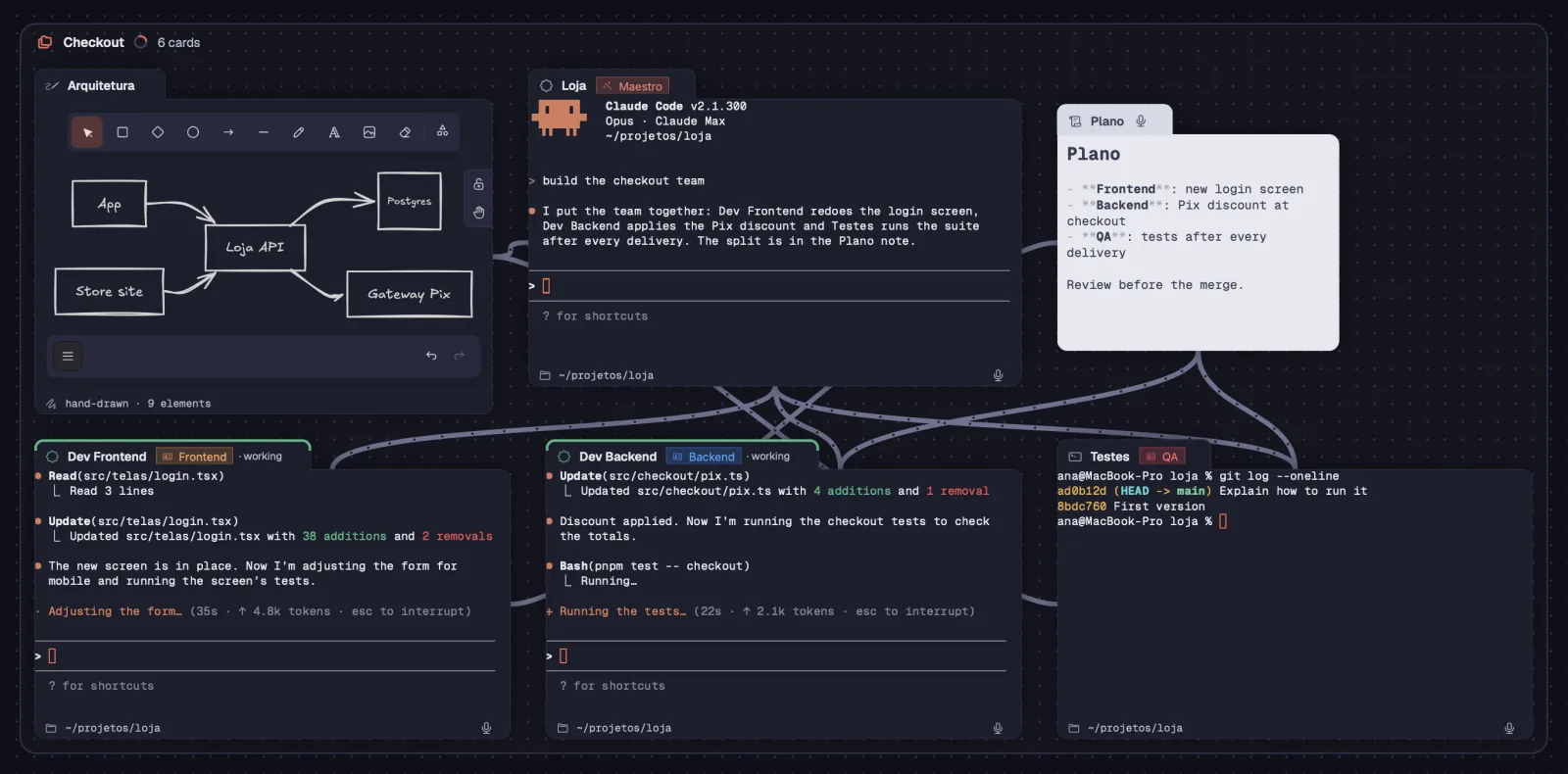The width and height of the screenshot is (1568, 774).
Task: Toggle the microphone on the Plano tab
Action: coord(1141,121)
